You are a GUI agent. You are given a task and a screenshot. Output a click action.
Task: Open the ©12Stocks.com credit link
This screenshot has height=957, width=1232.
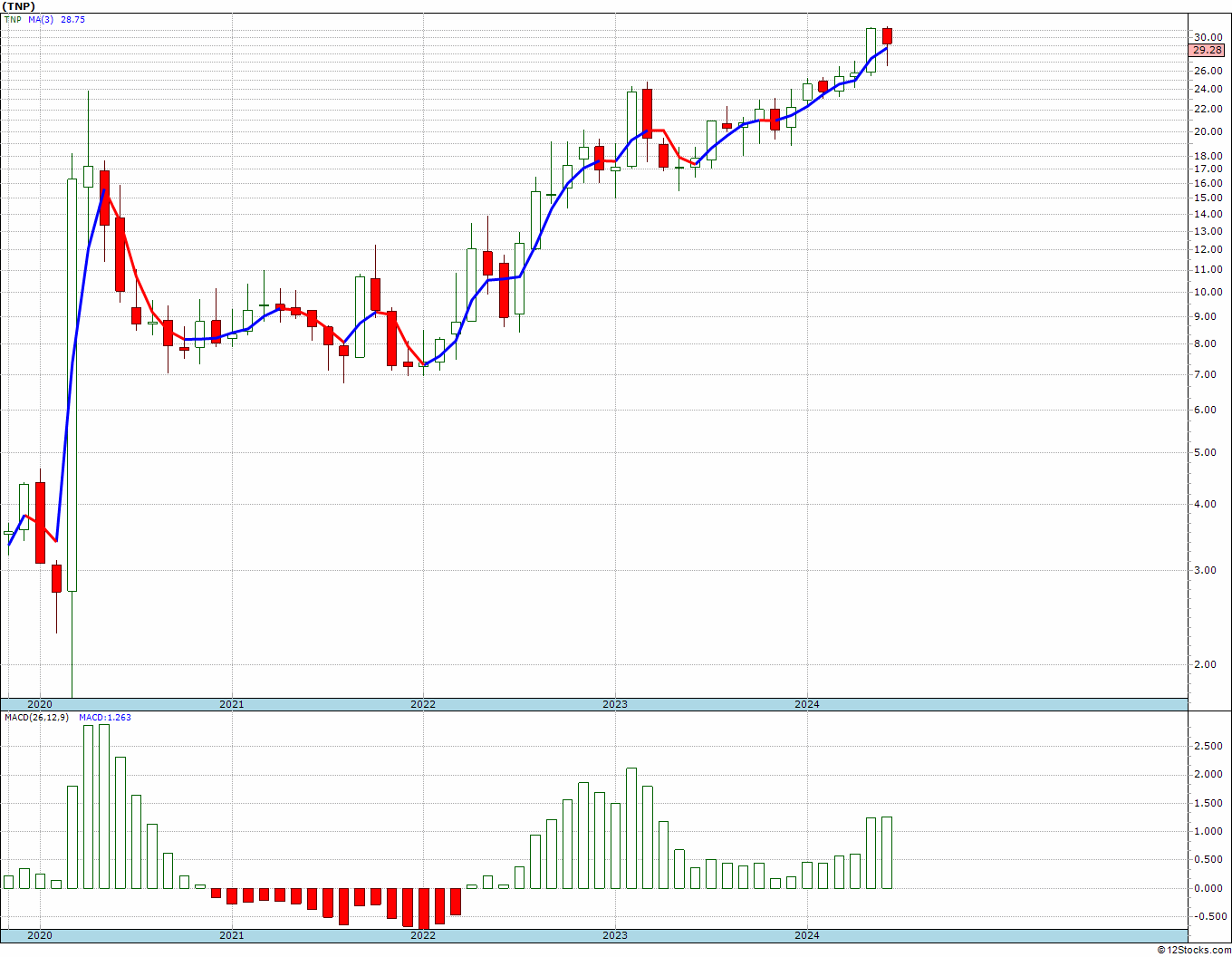[1196, 950]
